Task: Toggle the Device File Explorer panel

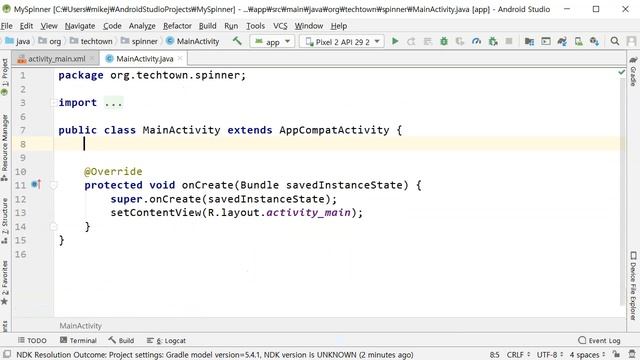Action: point(633,286)
